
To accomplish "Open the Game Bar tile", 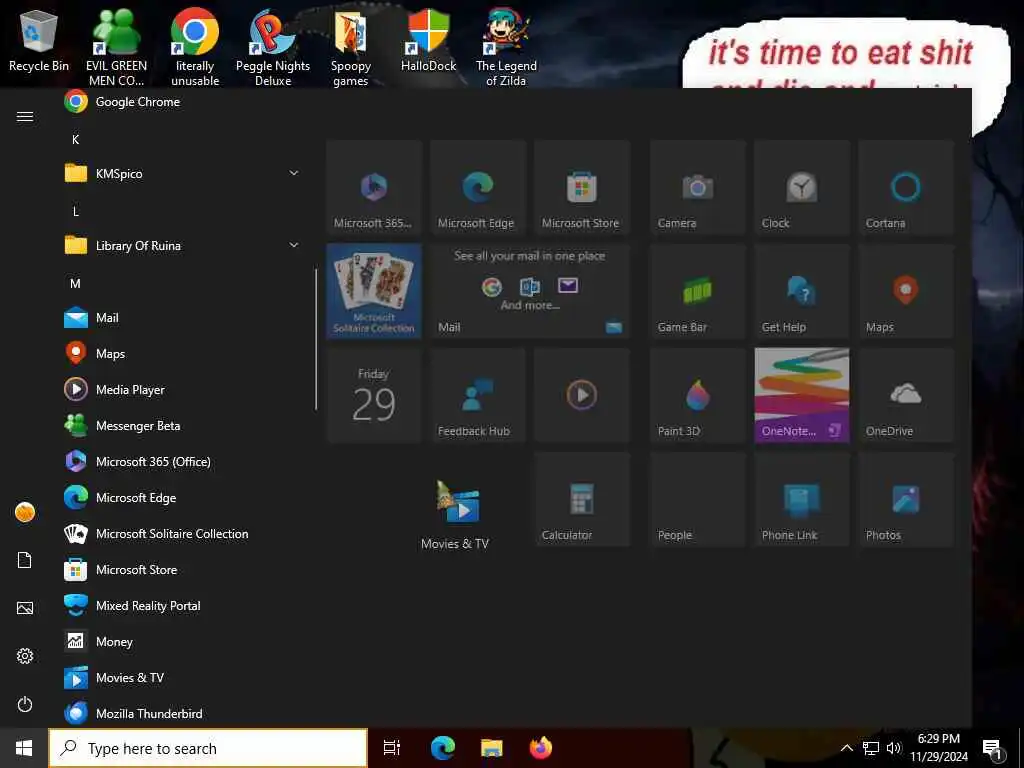I will 697,291.
